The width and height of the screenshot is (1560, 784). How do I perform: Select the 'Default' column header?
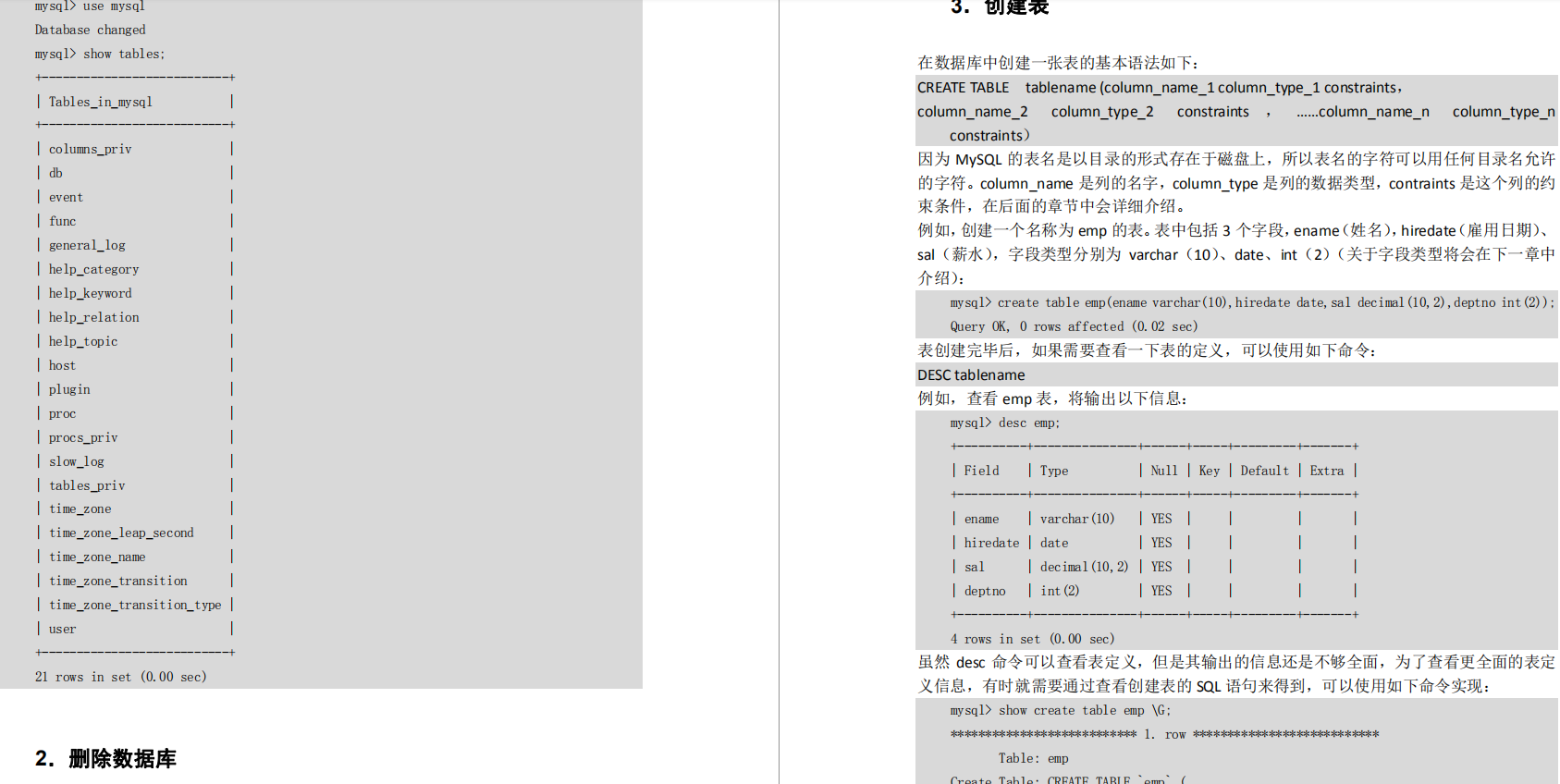coord(1264,471)
